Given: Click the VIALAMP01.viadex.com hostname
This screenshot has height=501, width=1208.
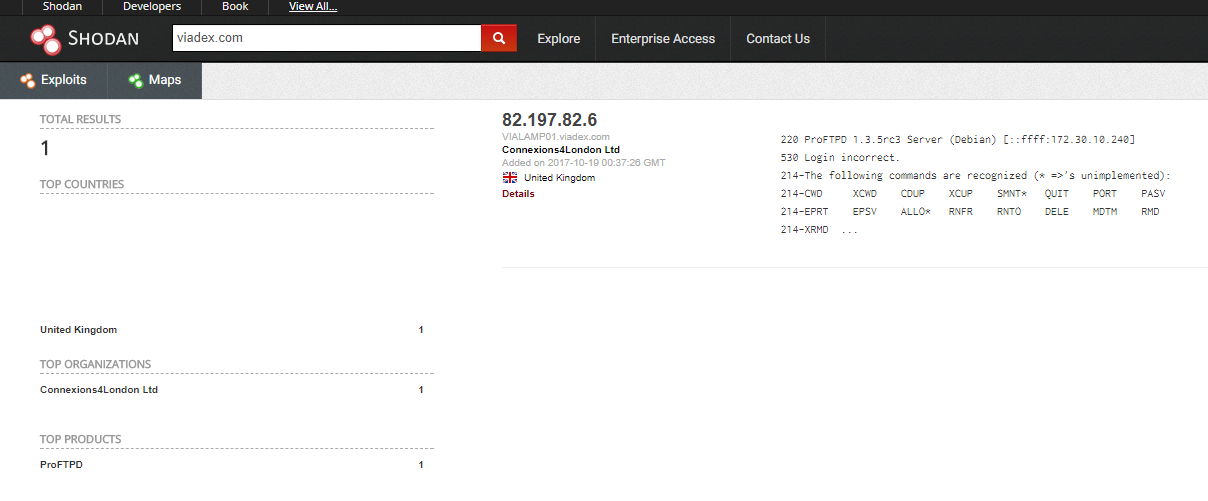Looking at the screenshot, I should click(556, 137).
